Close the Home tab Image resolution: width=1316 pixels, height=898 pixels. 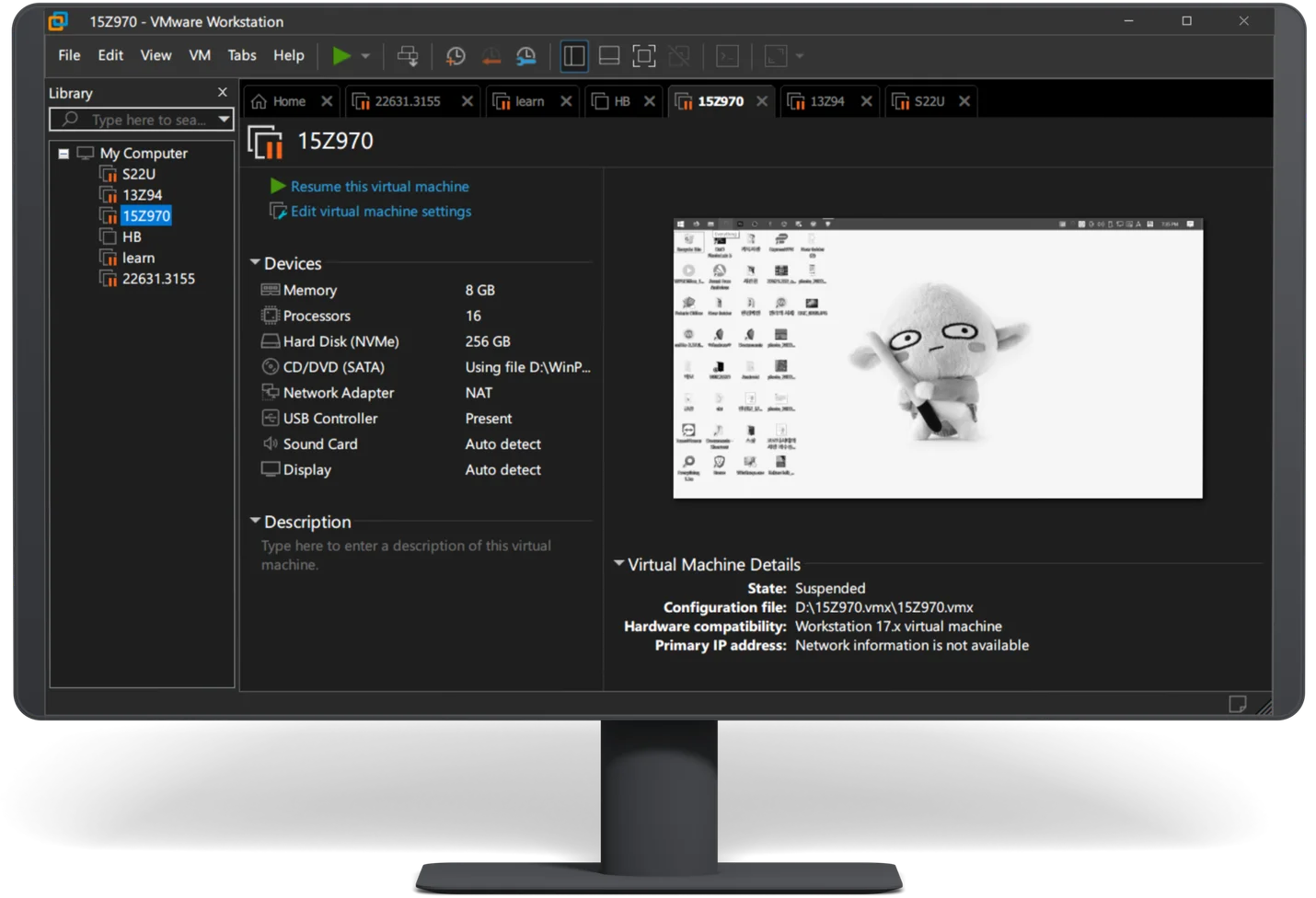[x=327, y=101]
